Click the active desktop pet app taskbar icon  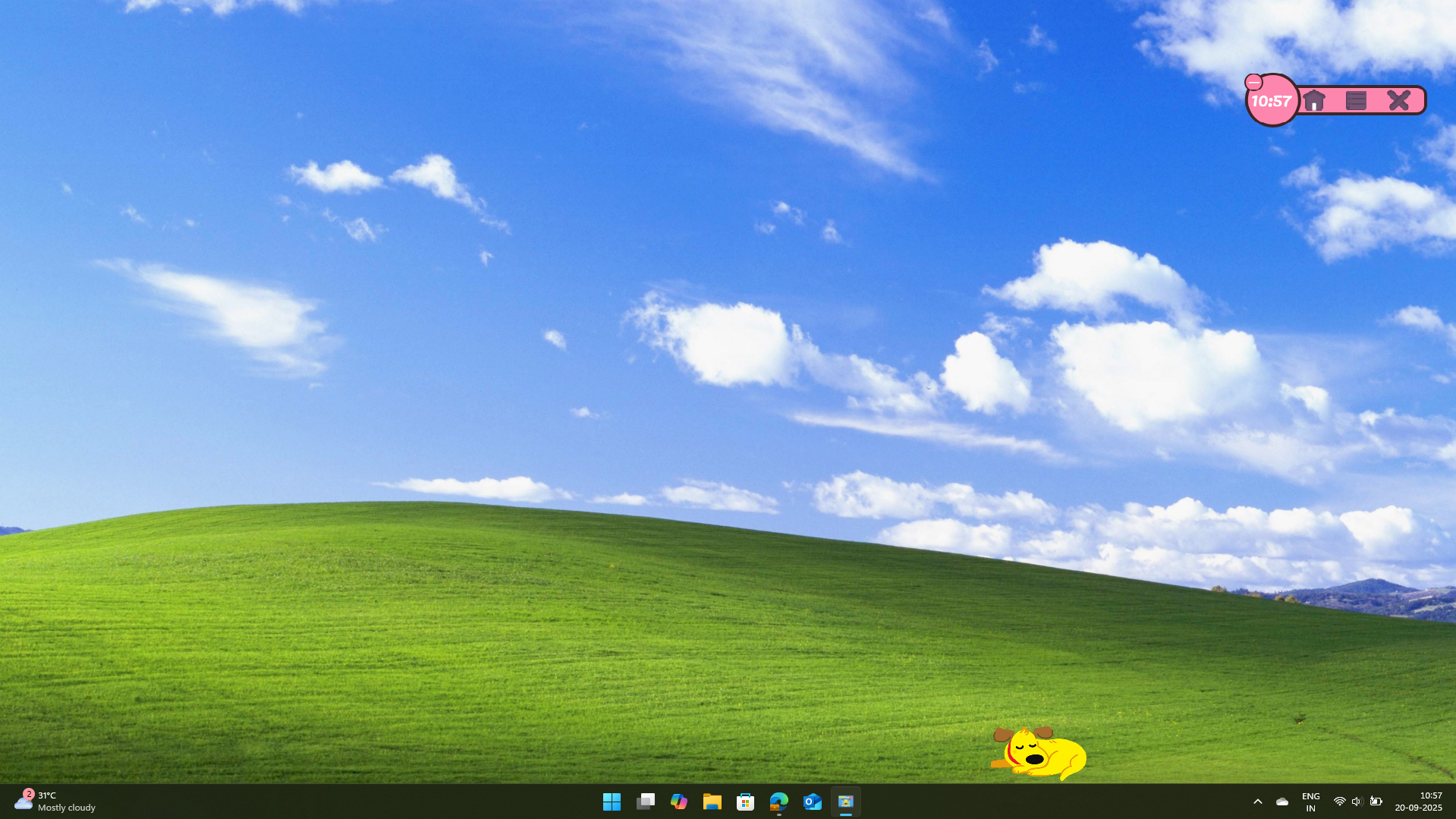click(846, 802)
